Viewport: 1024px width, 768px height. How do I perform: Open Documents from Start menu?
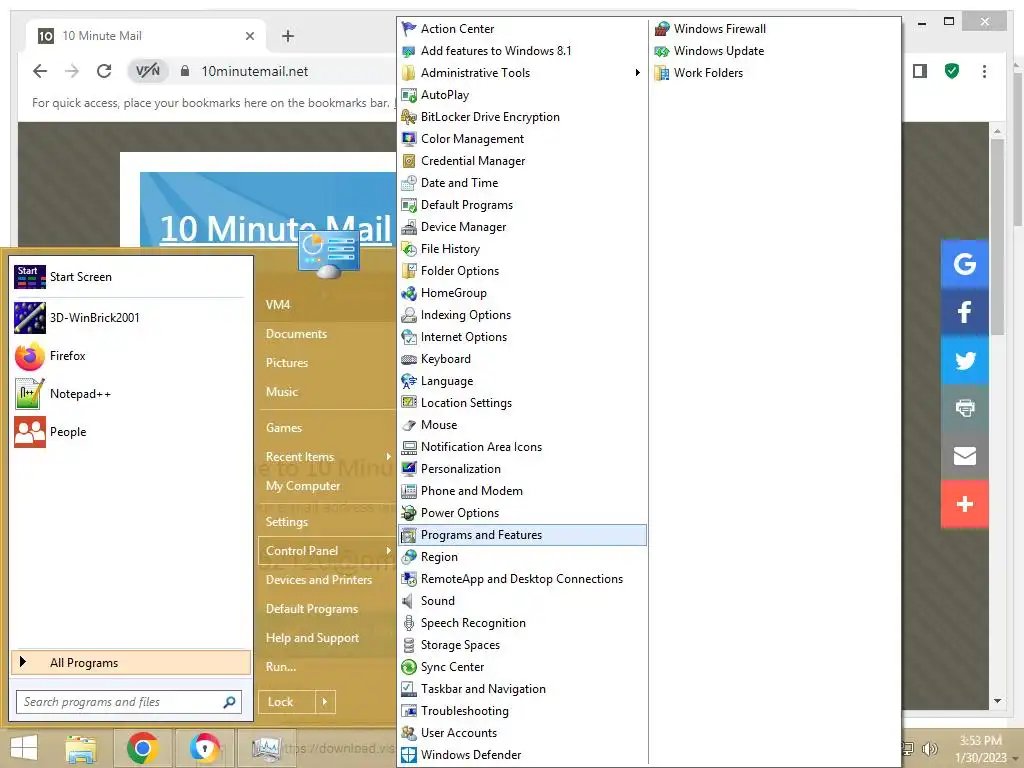pyautogui.click(x=296, y=334)
